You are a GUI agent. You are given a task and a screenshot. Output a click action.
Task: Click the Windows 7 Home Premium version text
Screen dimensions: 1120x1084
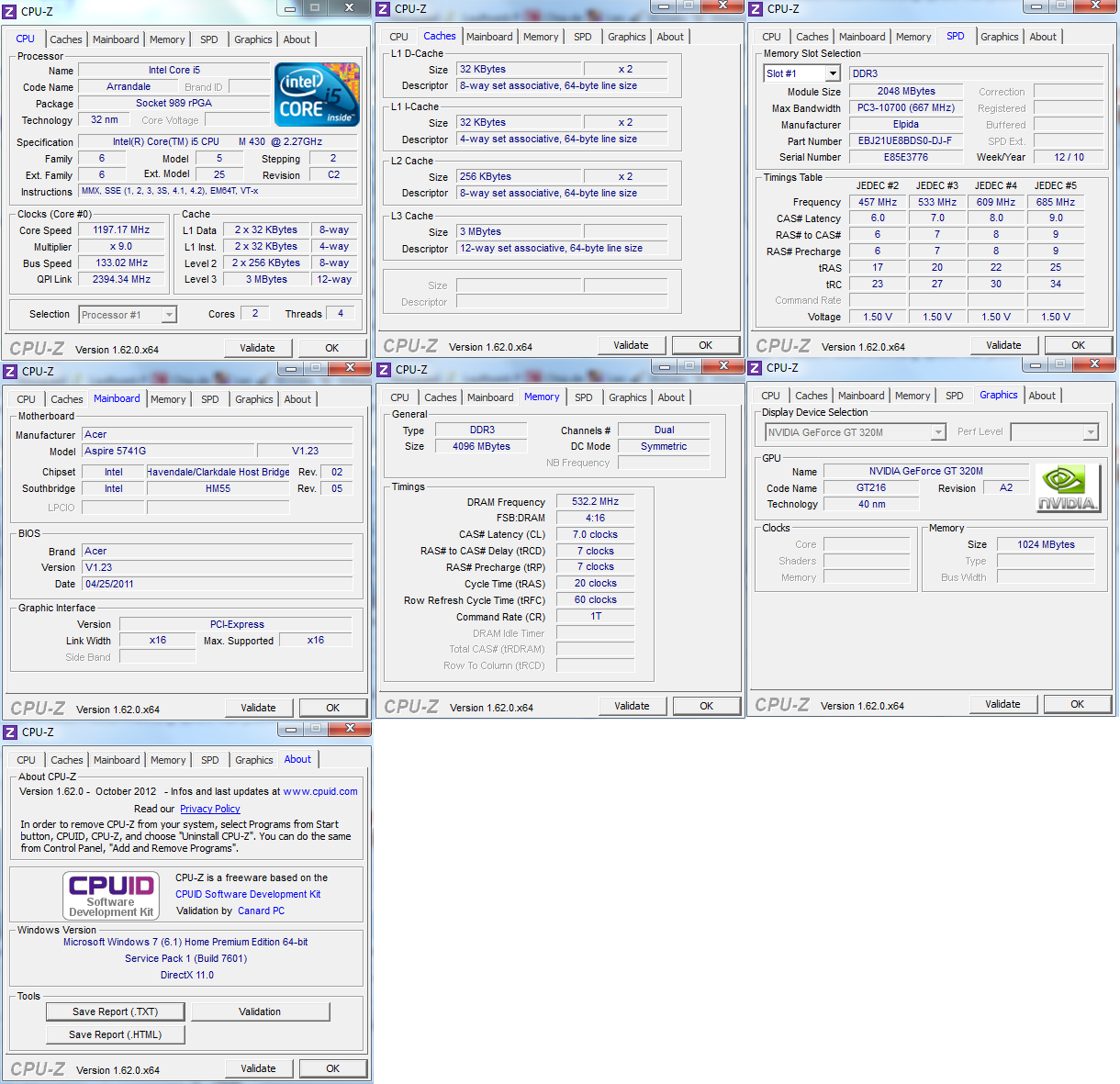click(185, 942)
